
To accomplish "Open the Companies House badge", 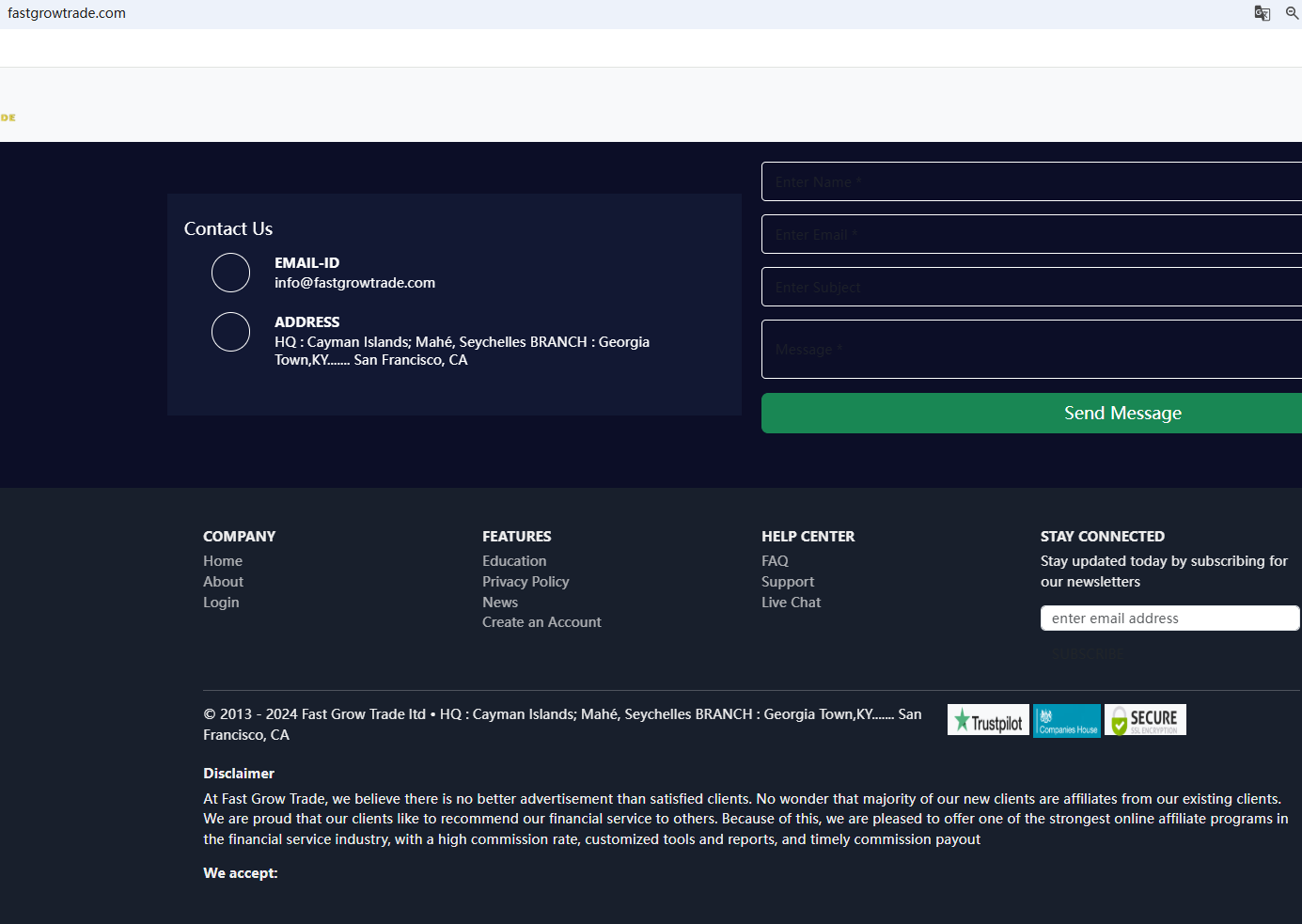I will (1067, 721).
